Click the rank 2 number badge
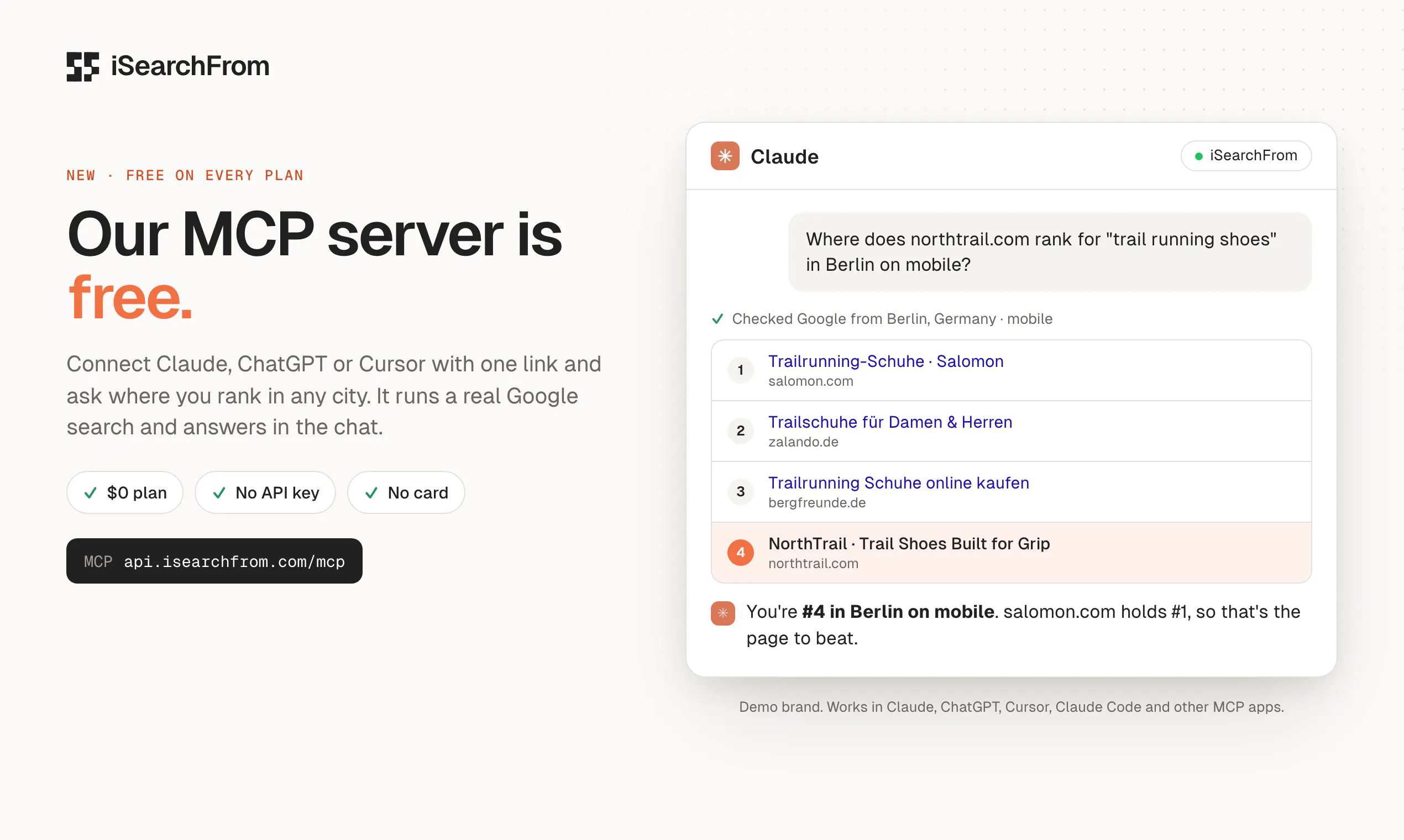This screenshot has width=1404, height=840. [x=741, y=431]
